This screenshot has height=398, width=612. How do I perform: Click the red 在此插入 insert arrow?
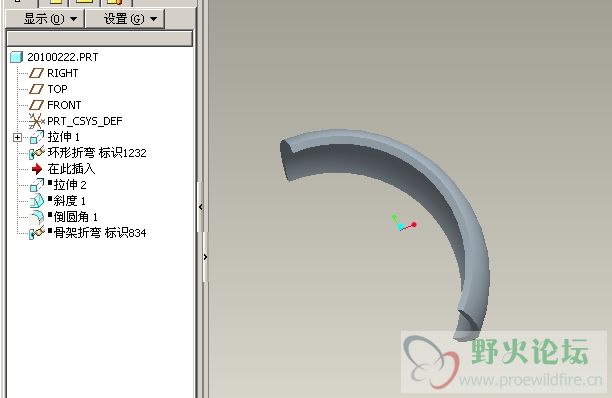(37, 169)
